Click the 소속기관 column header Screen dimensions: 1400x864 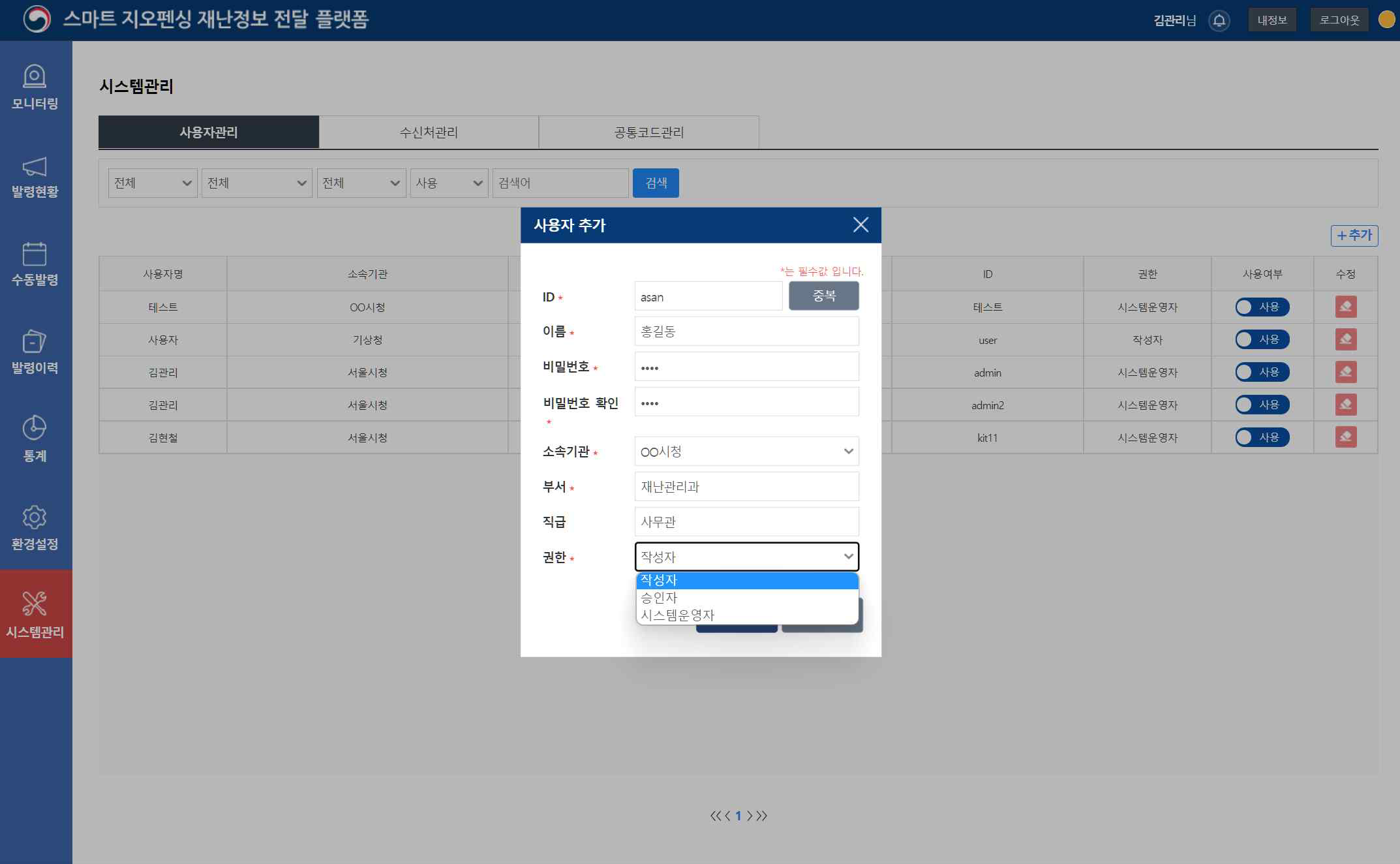[x=367, y=273]
